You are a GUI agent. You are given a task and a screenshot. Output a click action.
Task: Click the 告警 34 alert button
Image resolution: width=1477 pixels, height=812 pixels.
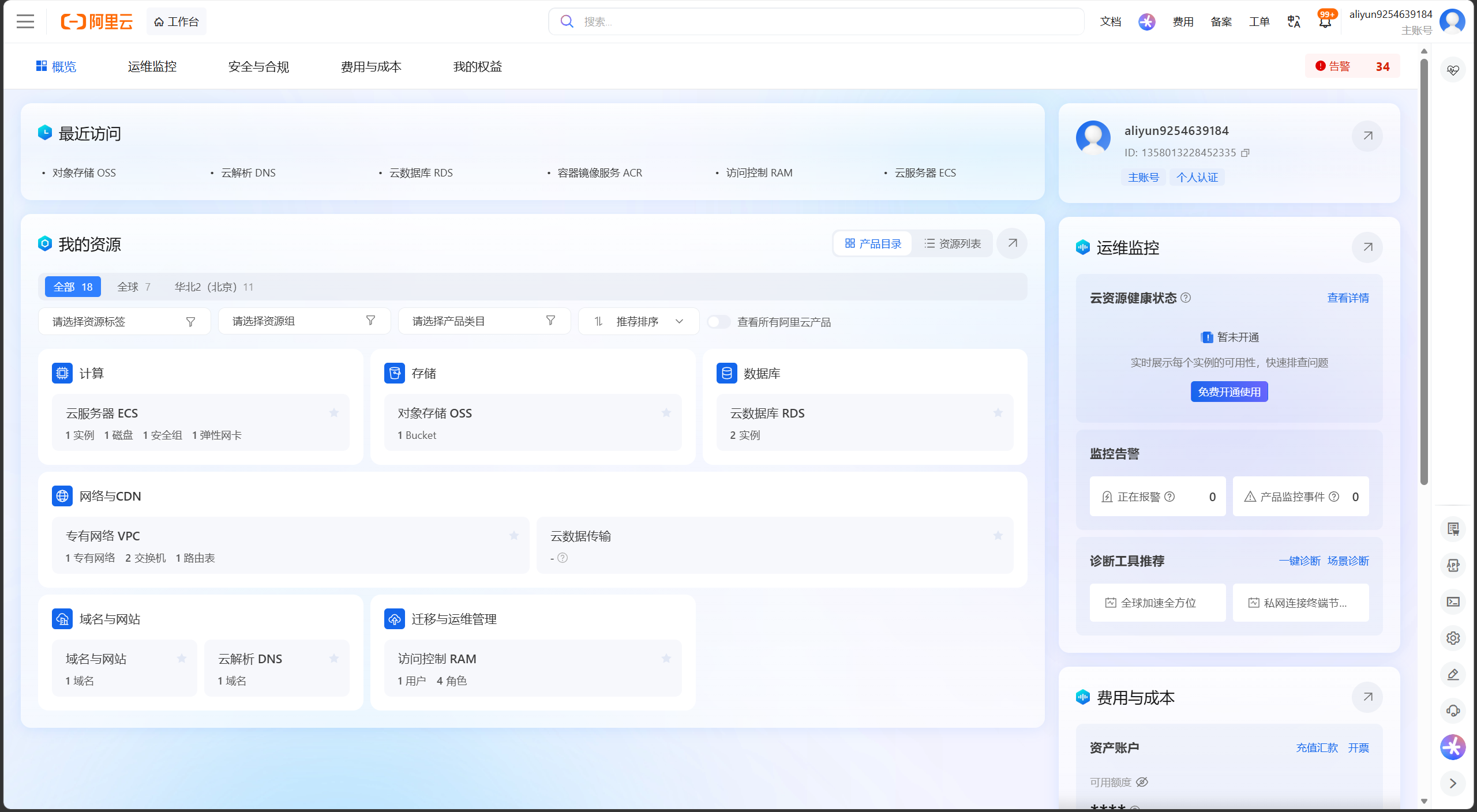[x=1352, y=66]
